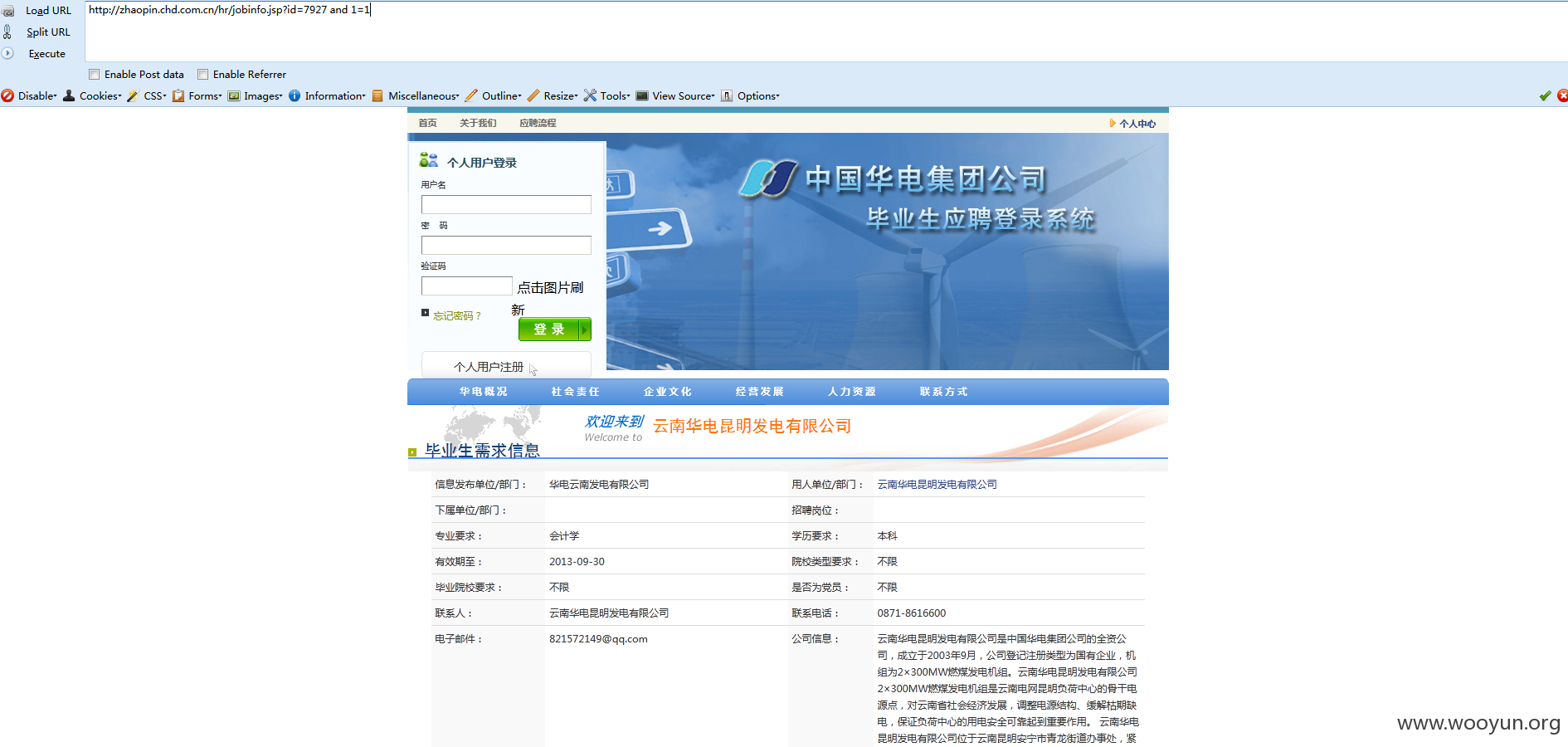
Task: Click the 本科 education value
Action: [888, 536]
